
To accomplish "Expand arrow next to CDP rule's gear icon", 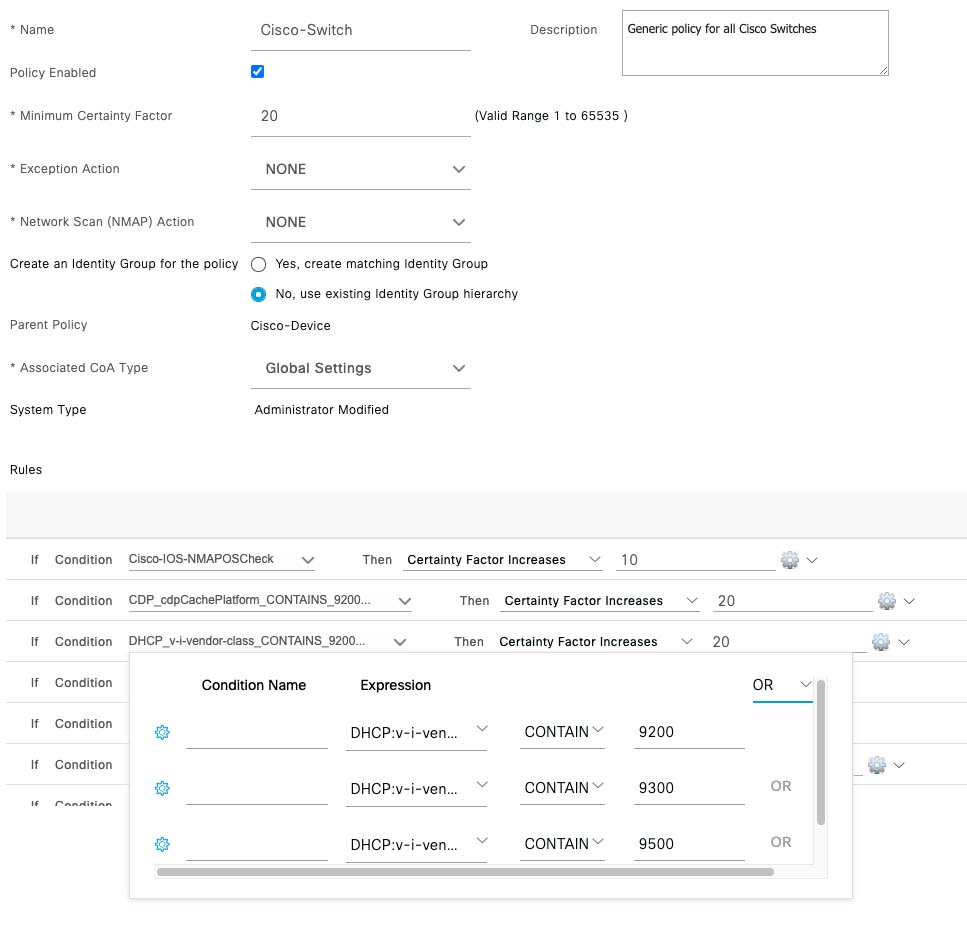I will (x=909, y=601).
